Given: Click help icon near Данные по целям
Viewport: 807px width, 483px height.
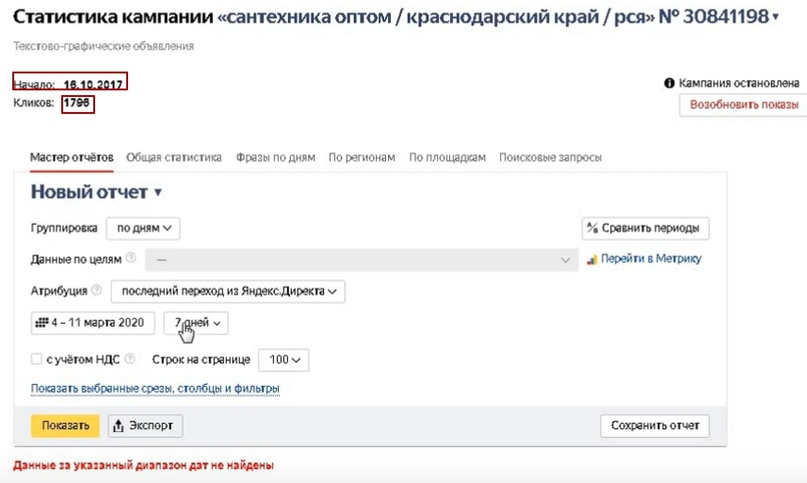Looking at the screenshot, I should coord(131,258).
